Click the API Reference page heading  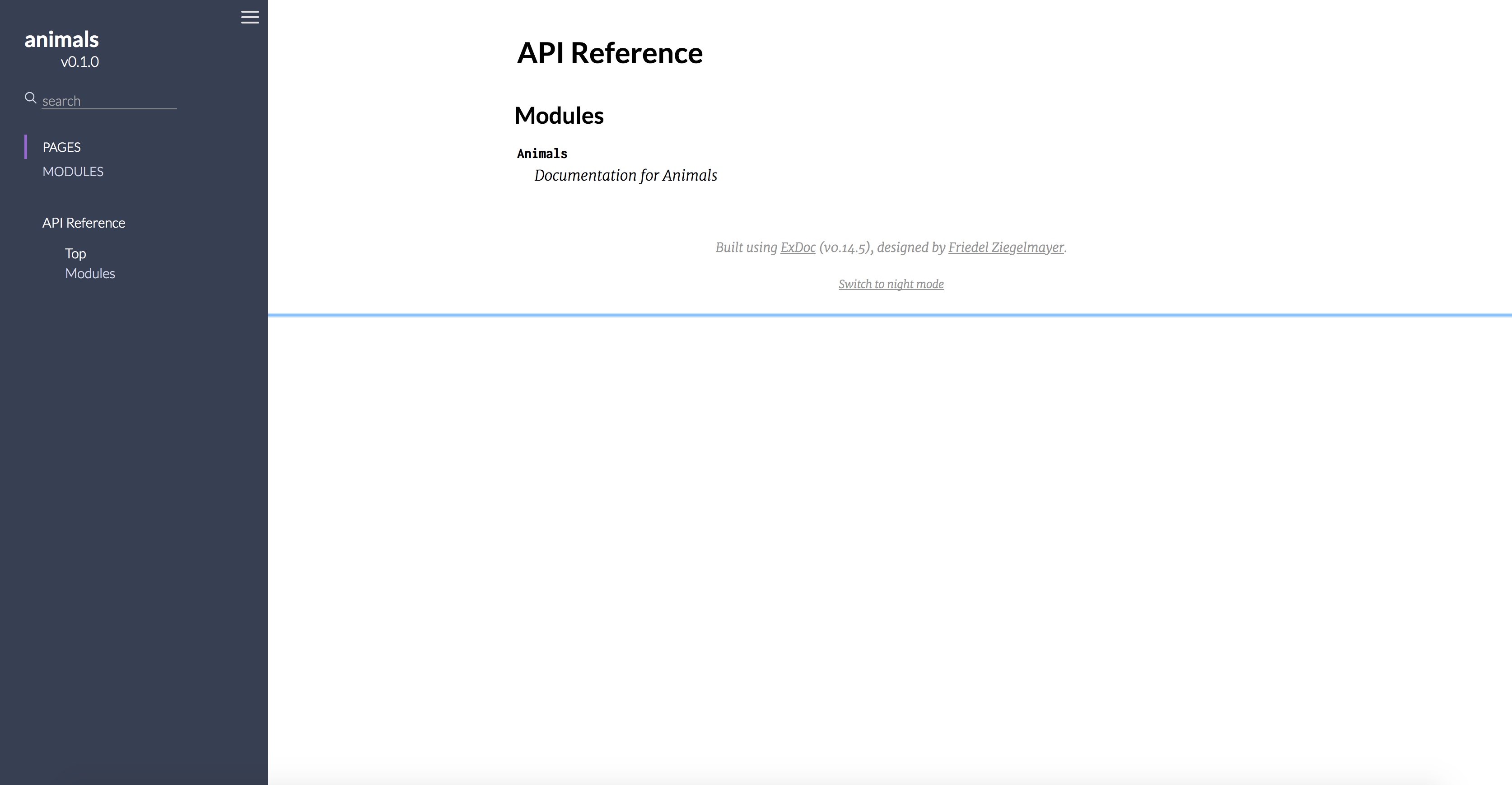tap(609, 53)
